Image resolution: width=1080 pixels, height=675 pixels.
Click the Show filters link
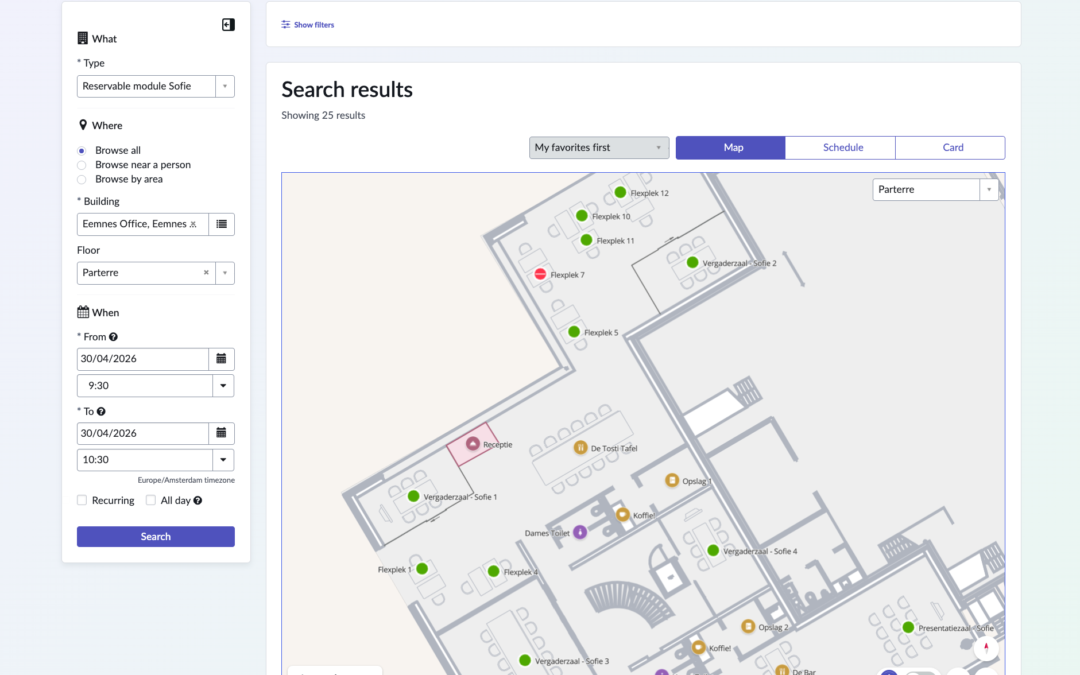(308, 25)
